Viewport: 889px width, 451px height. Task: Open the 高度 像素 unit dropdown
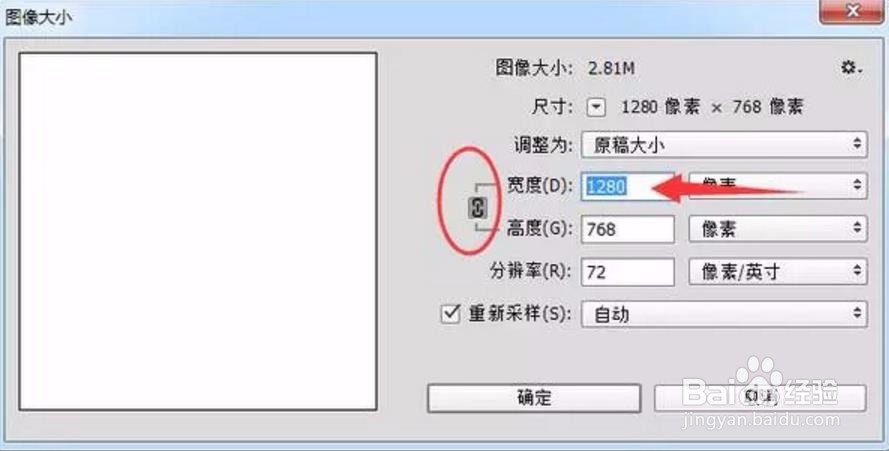coord(778,229)
